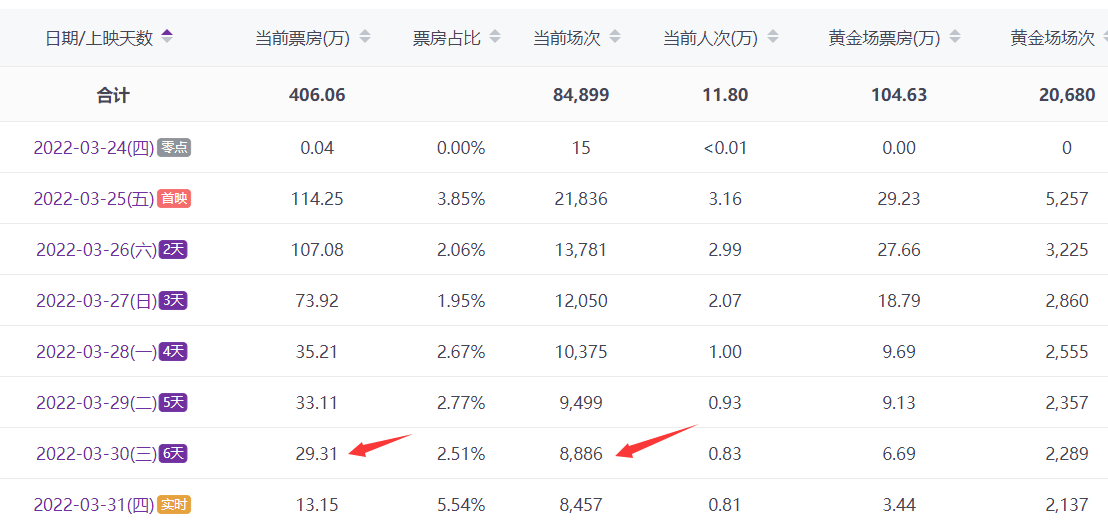Select admissions value 3.16
This screenshot has height=524, width=1108.
click(x=725, y=199)
